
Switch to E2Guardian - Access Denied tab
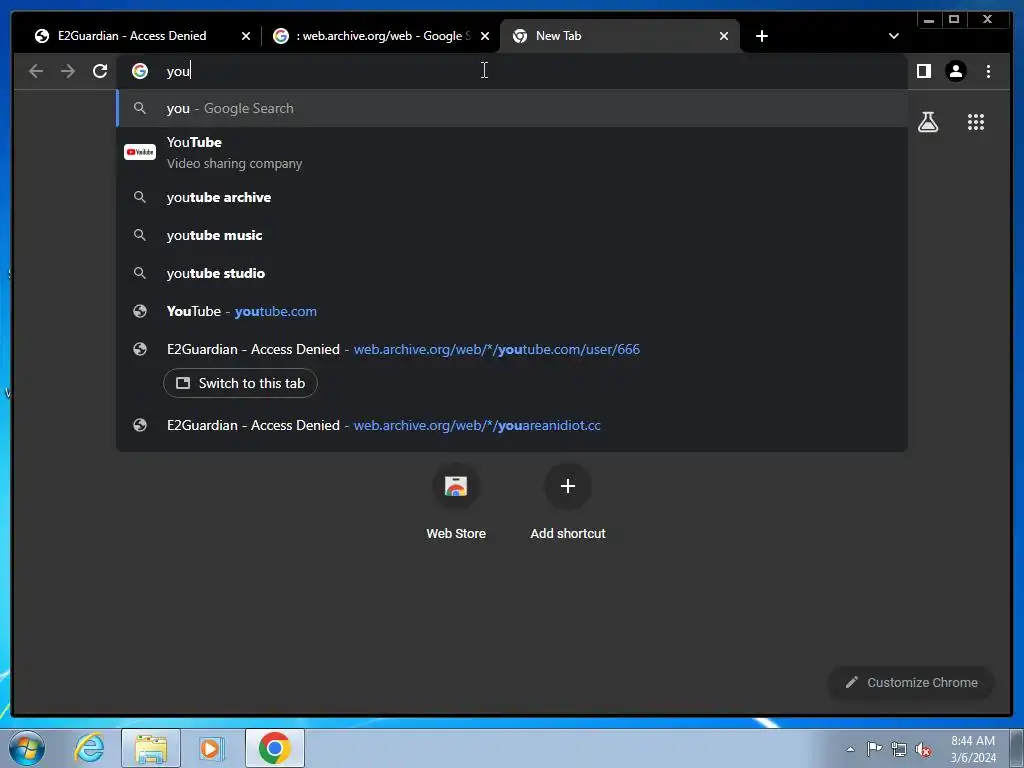pos(132,36)
